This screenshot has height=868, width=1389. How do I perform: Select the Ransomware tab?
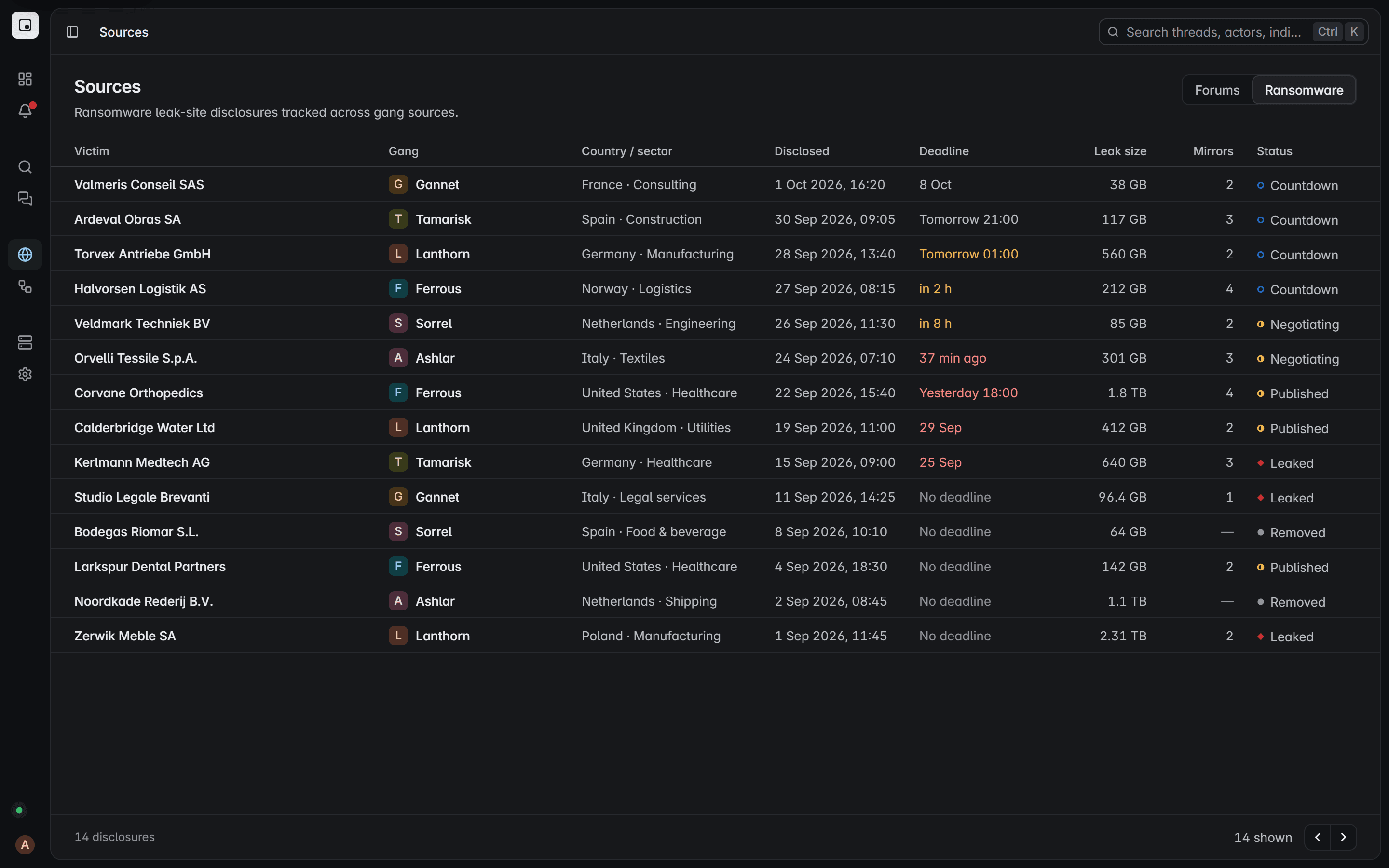point(1304,90)
